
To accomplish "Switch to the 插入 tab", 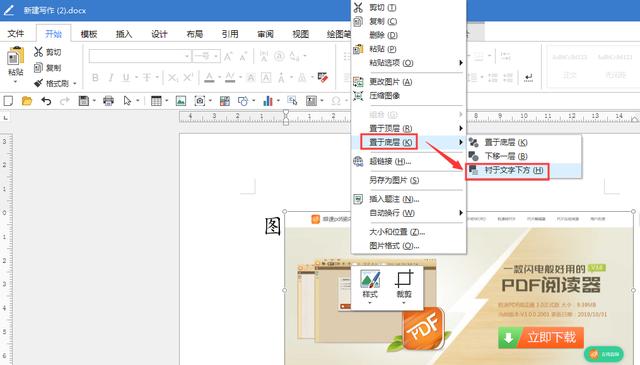I will pyautogui.click(x=124, y=34).
